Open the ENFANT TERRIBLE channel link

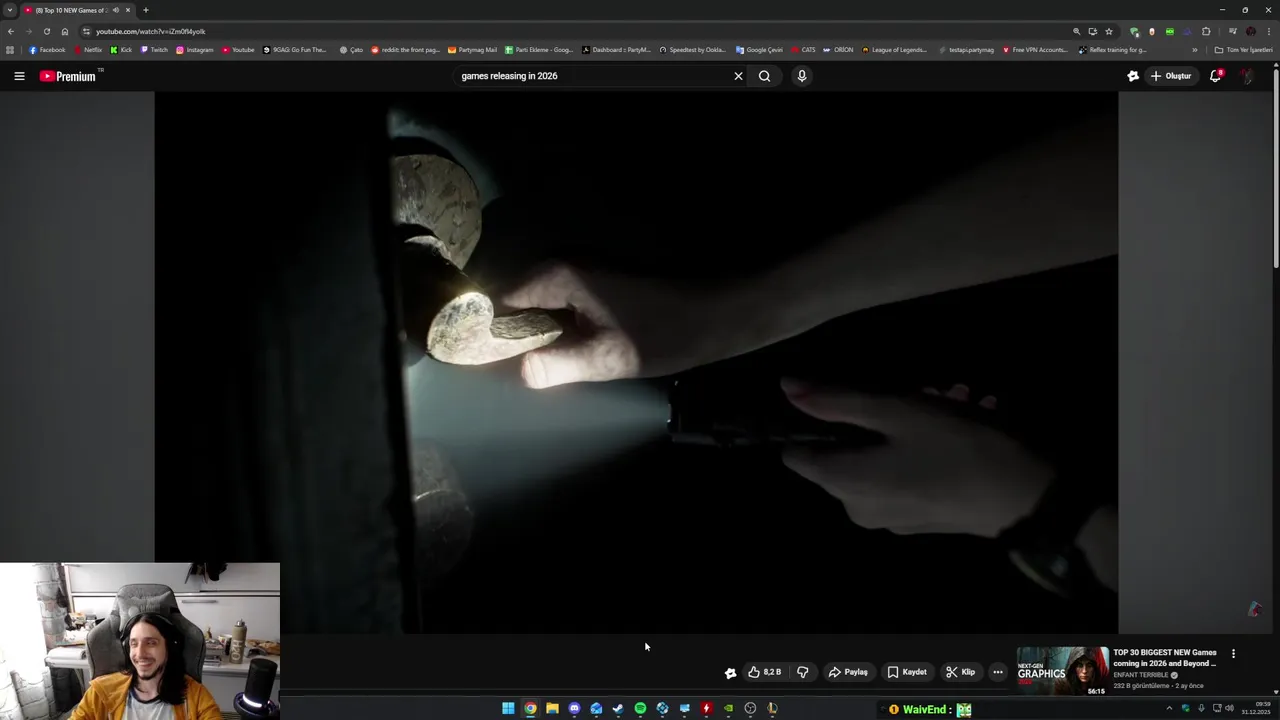(1141, 675)
